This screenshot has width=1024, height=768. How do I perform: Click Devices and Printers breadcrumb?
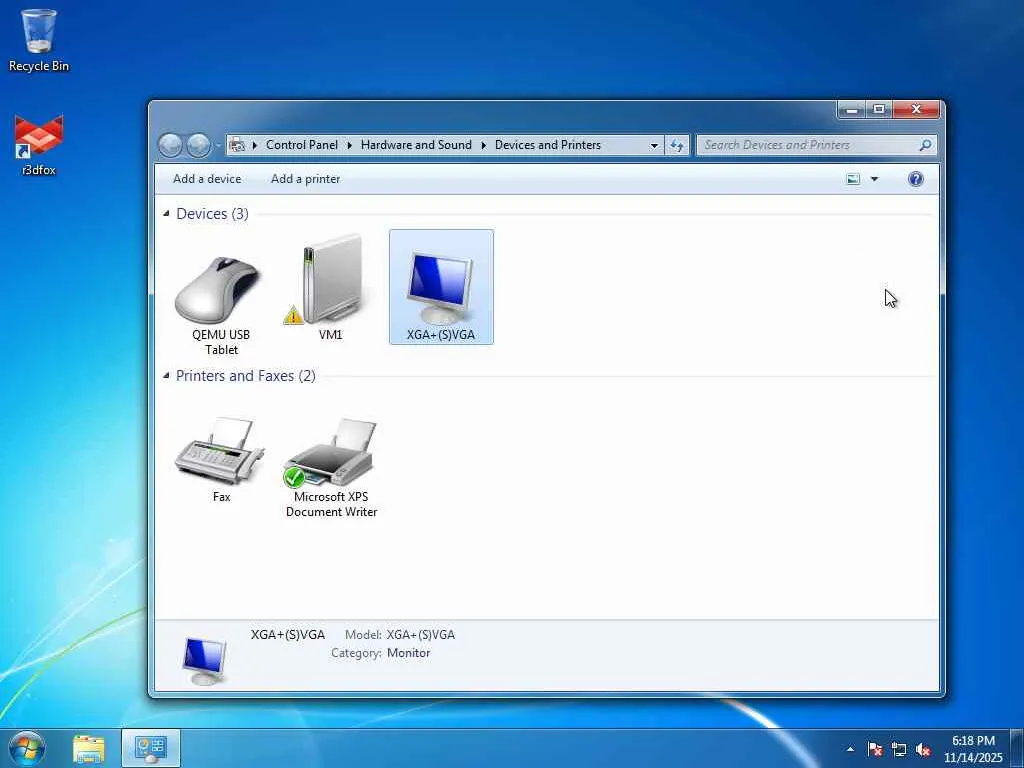[x=548, y=145]
